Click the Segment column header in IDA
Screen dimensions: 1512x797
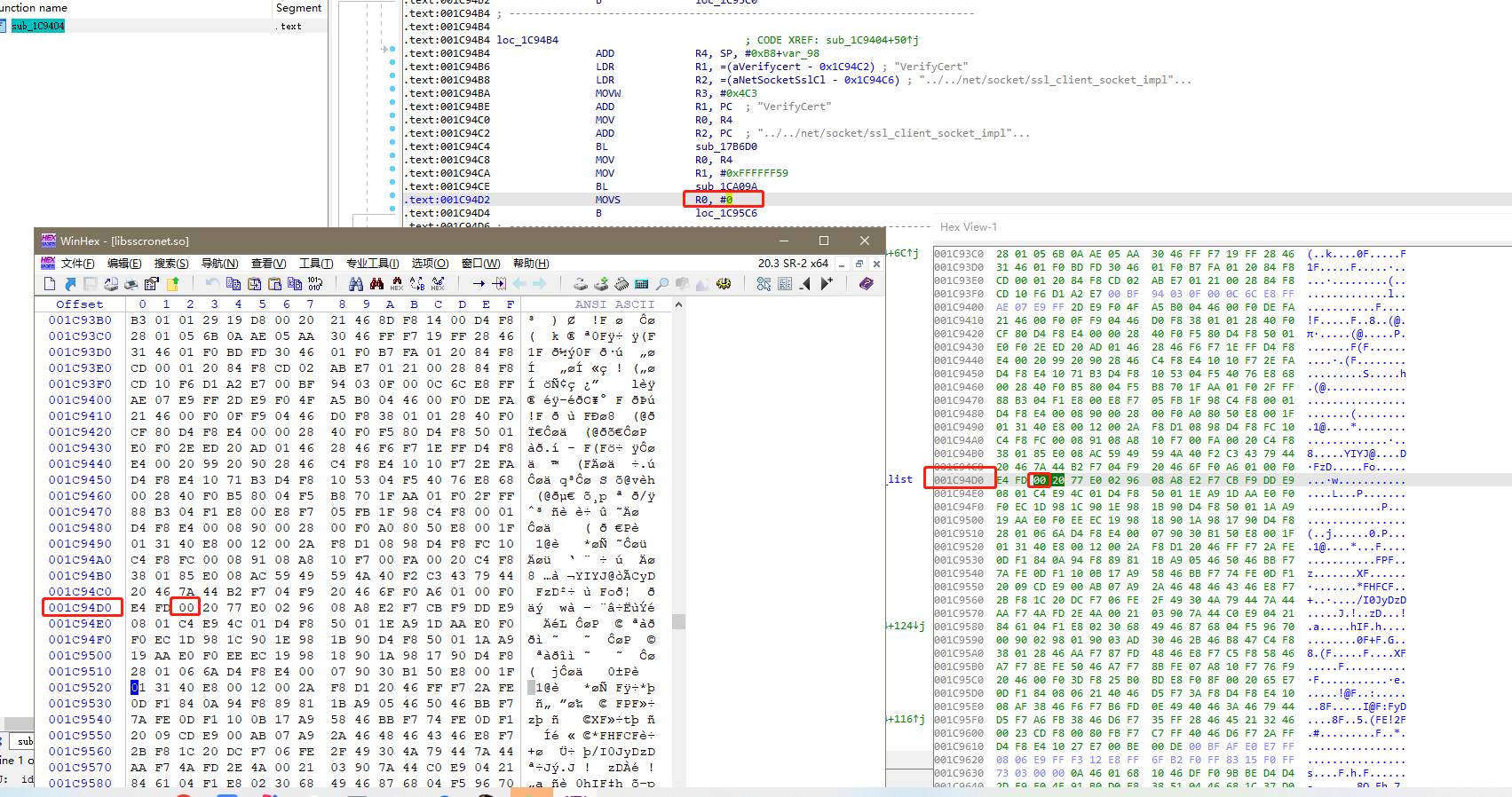(x=298, y=8)
